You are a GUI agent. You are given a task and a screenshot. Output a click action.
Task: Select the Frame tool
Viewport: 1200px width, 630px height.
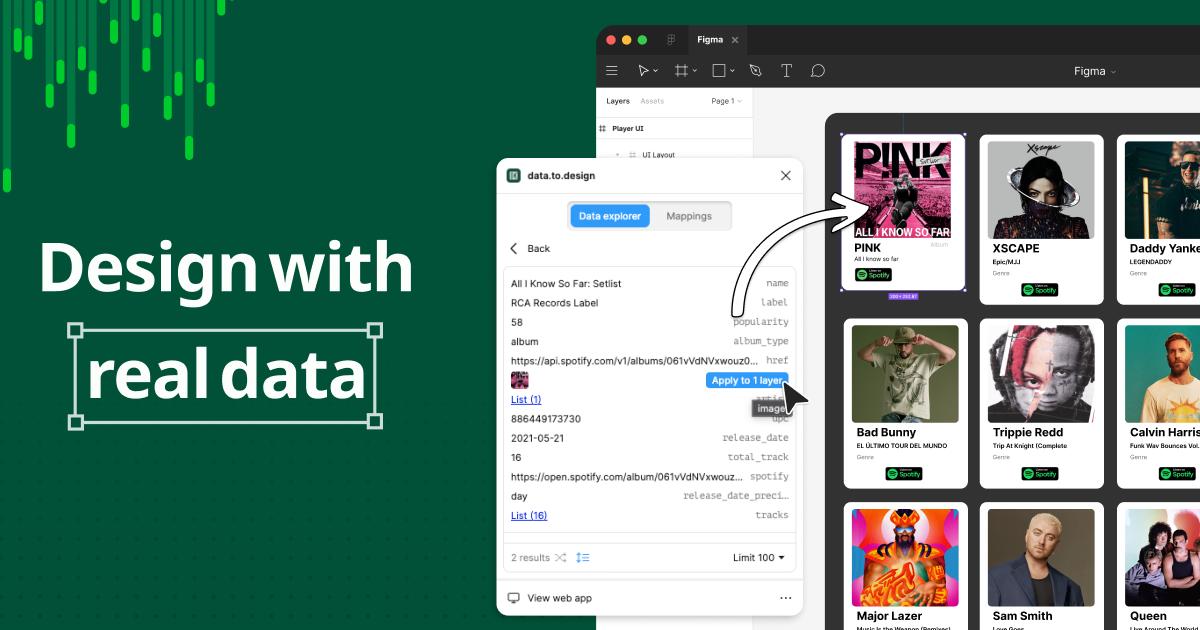[681, 71]
